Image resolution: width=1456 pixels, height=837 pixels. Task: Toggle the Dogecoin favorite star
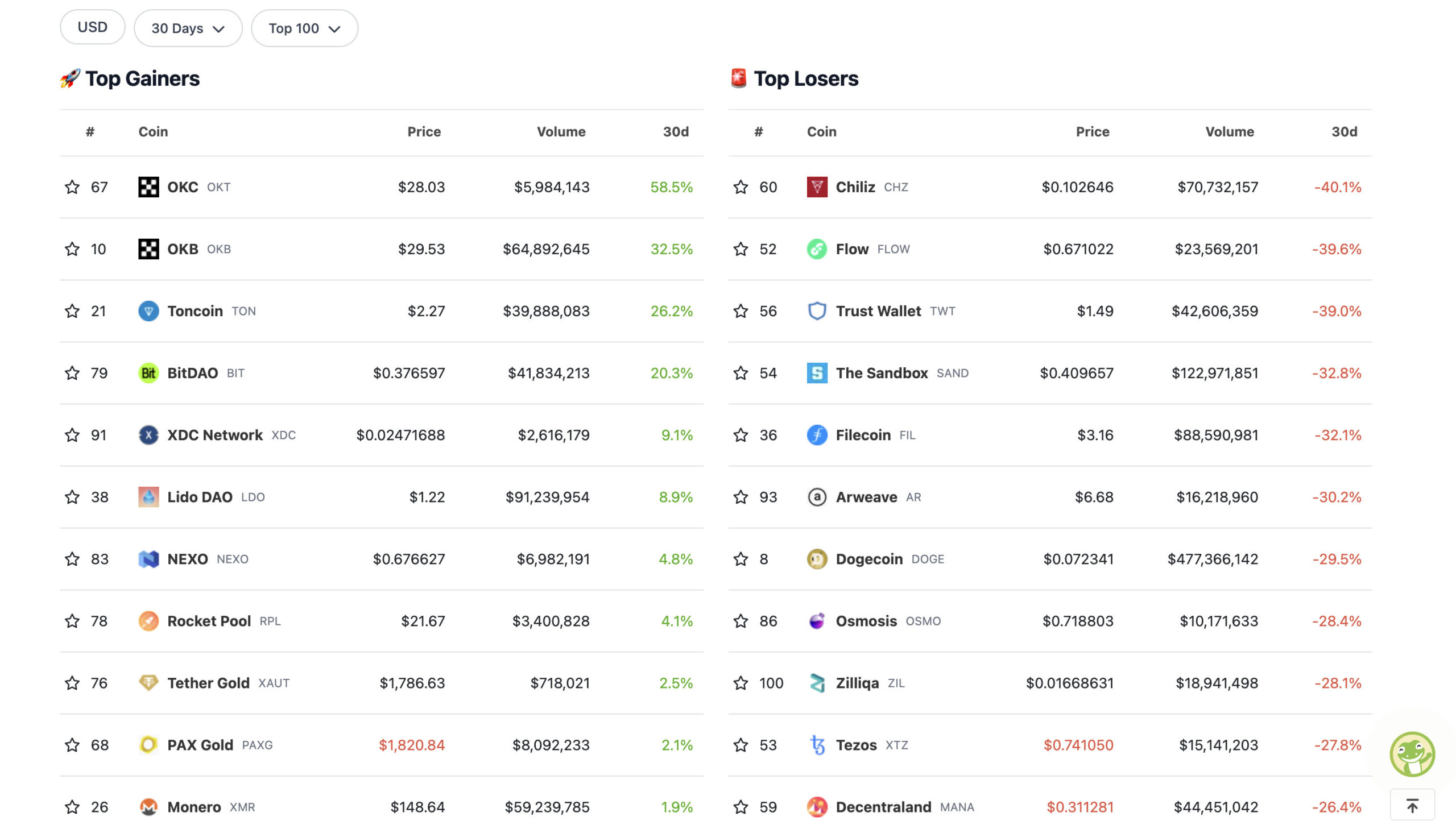coord(741,560)
